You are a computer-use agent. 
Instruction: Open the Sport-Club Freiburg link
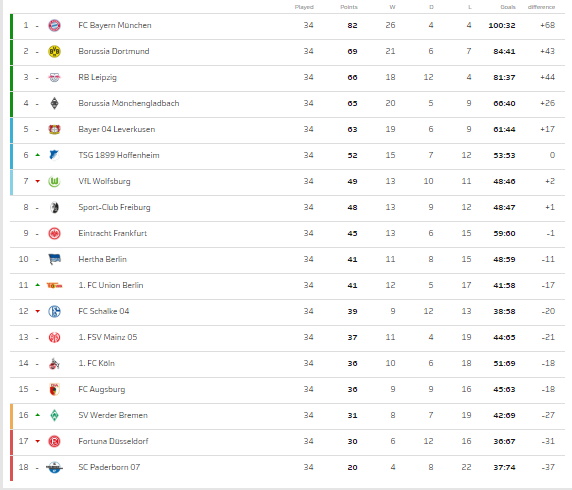(114, 207)
